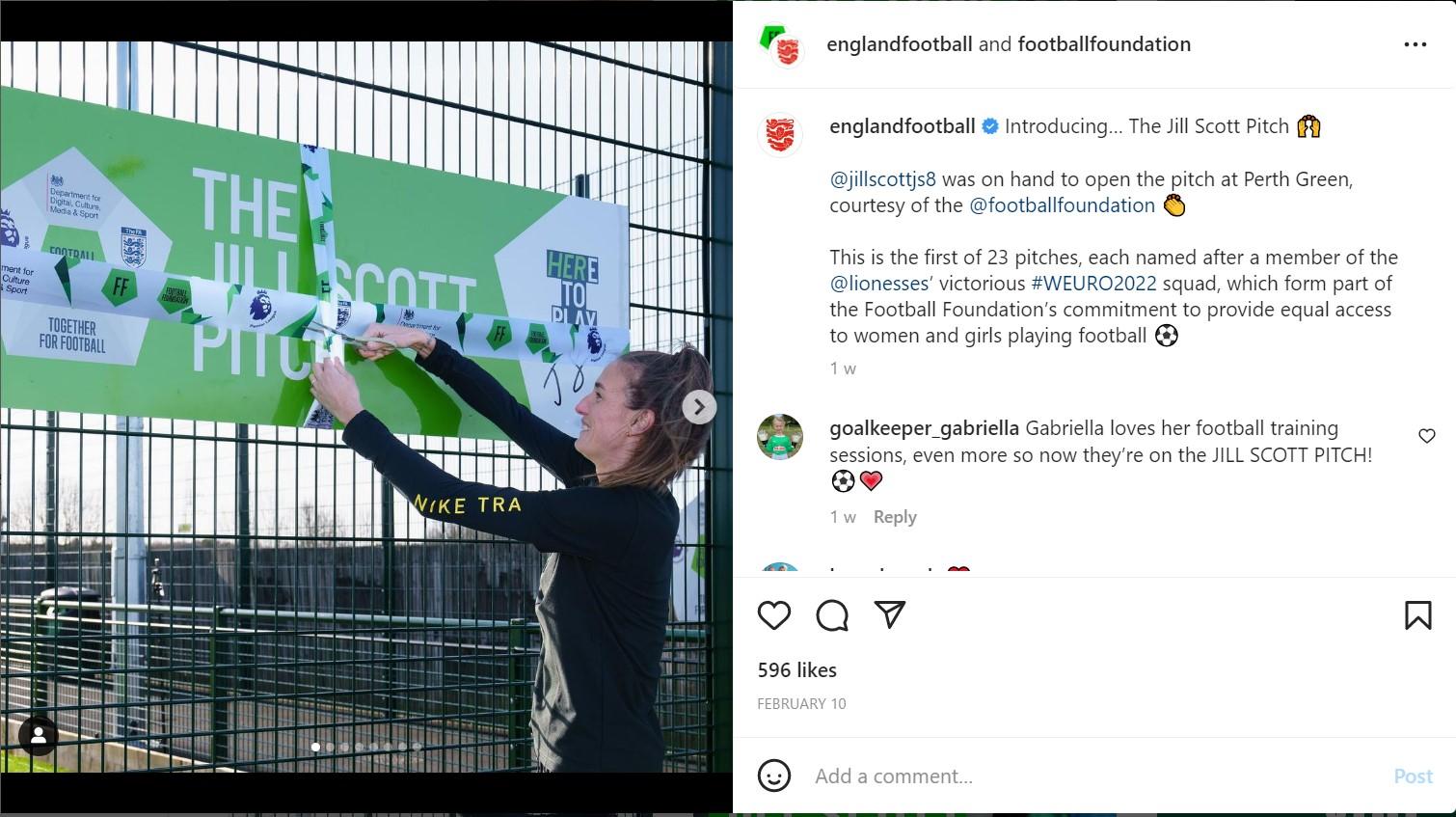1456x817 pixels.
Task: Open the @jillscottjs8 mention link
Action: (883, 179)
